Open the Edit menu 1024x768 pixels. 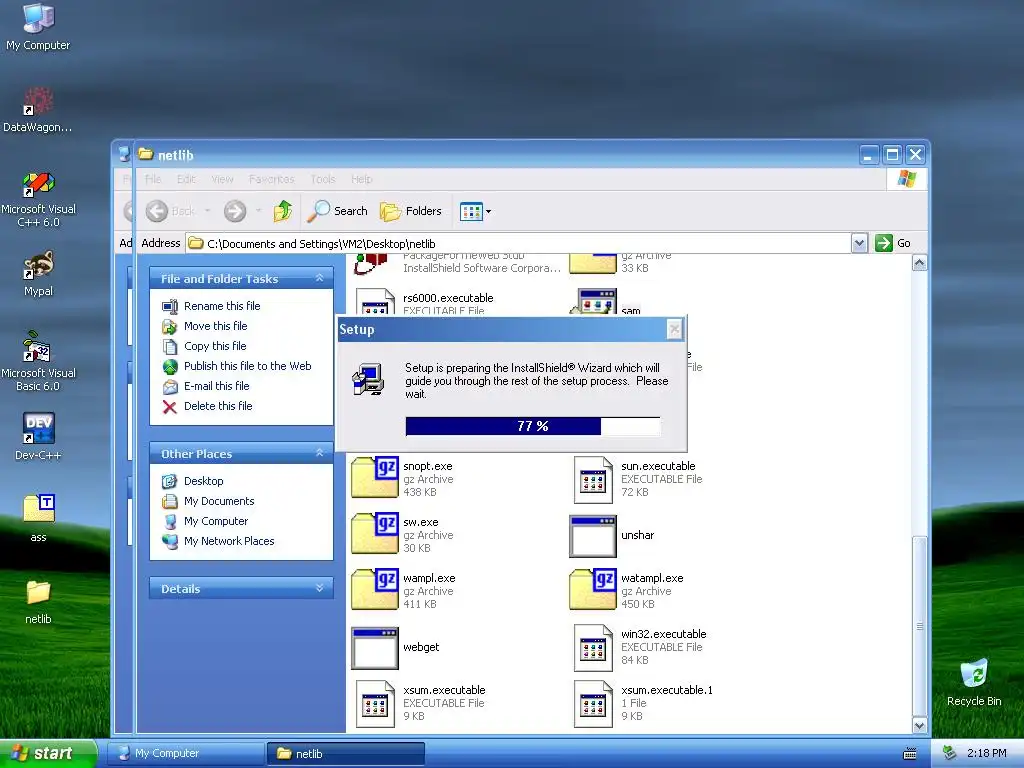(186, 179)
